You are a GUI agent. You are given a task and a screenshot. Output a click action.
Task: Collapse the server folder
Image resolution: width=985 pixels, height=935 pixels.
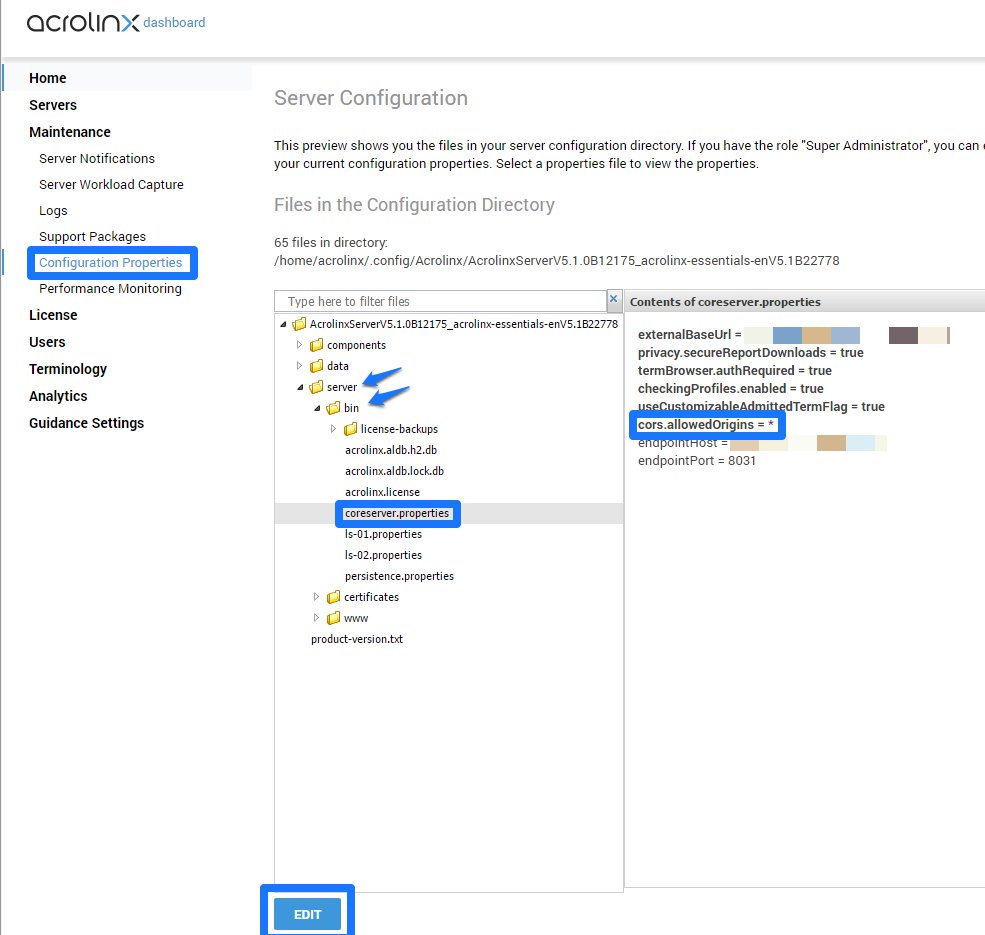[x=300, y=387]
